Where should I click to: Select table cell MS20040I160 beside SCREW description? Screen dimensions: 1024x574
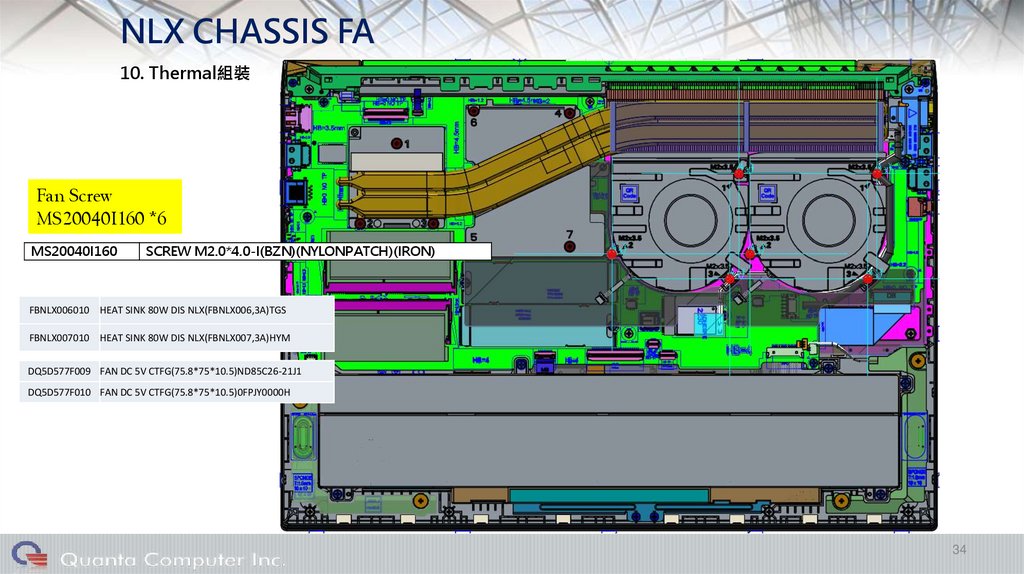82,251
